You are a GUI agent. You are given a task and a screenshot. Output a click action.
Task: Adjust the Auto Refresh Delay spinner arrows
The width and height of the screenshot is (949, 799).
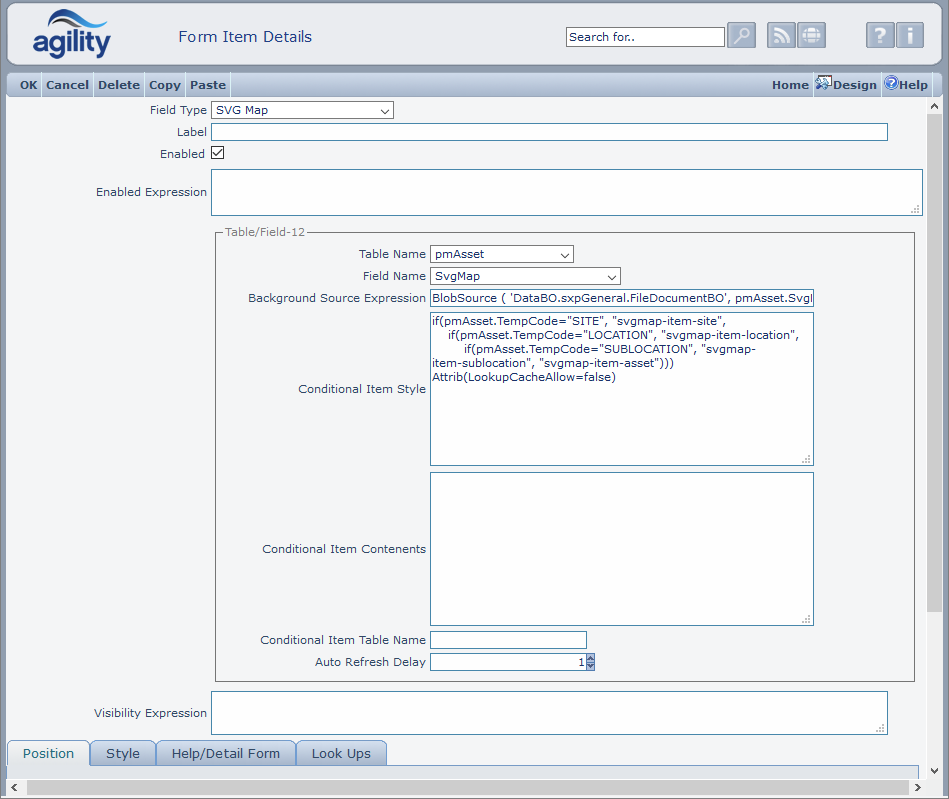click(x=590, y=662)
